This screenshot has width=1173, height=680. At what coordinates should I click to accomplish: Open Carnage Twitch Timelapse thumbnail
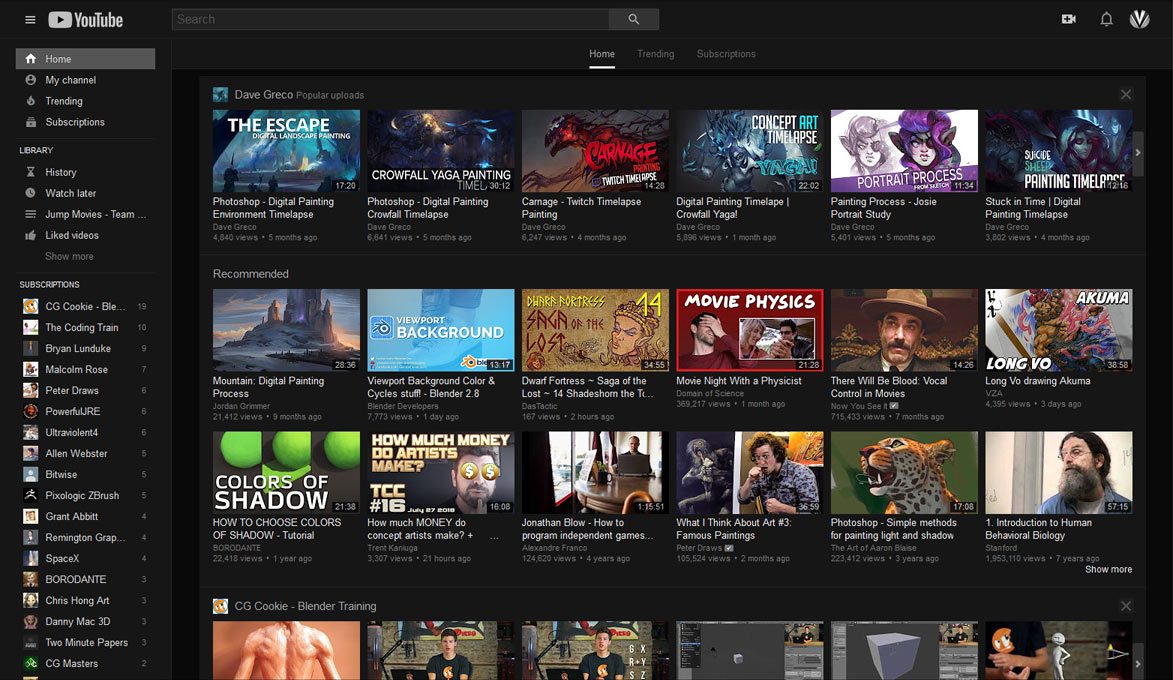[x=595, y=151]
